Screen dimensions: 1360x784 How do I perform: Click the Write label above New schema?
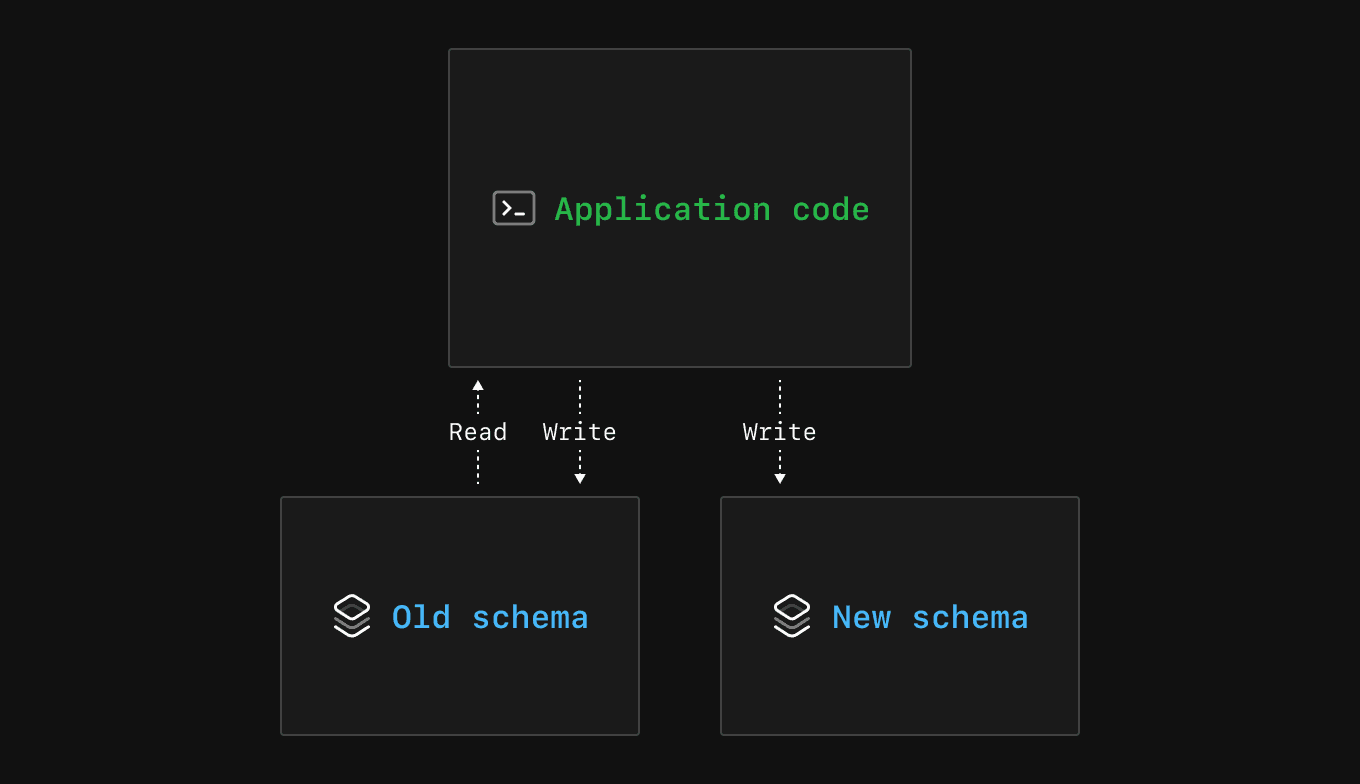[780, 432]
